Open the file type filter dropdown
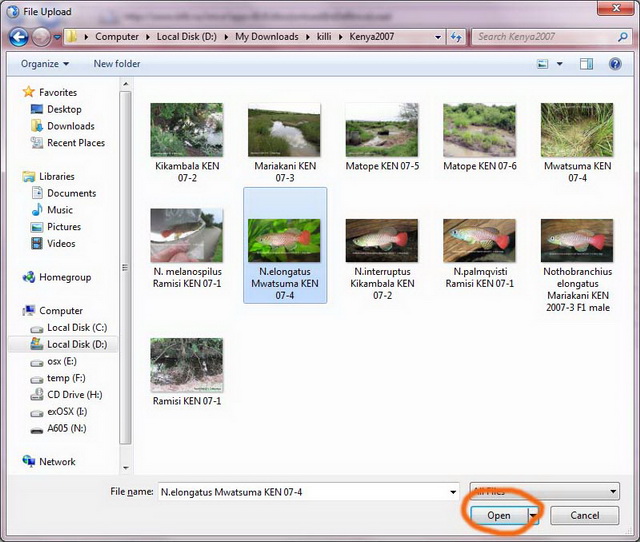This screenshot has height=542, width=640. [x=545, y=491]
